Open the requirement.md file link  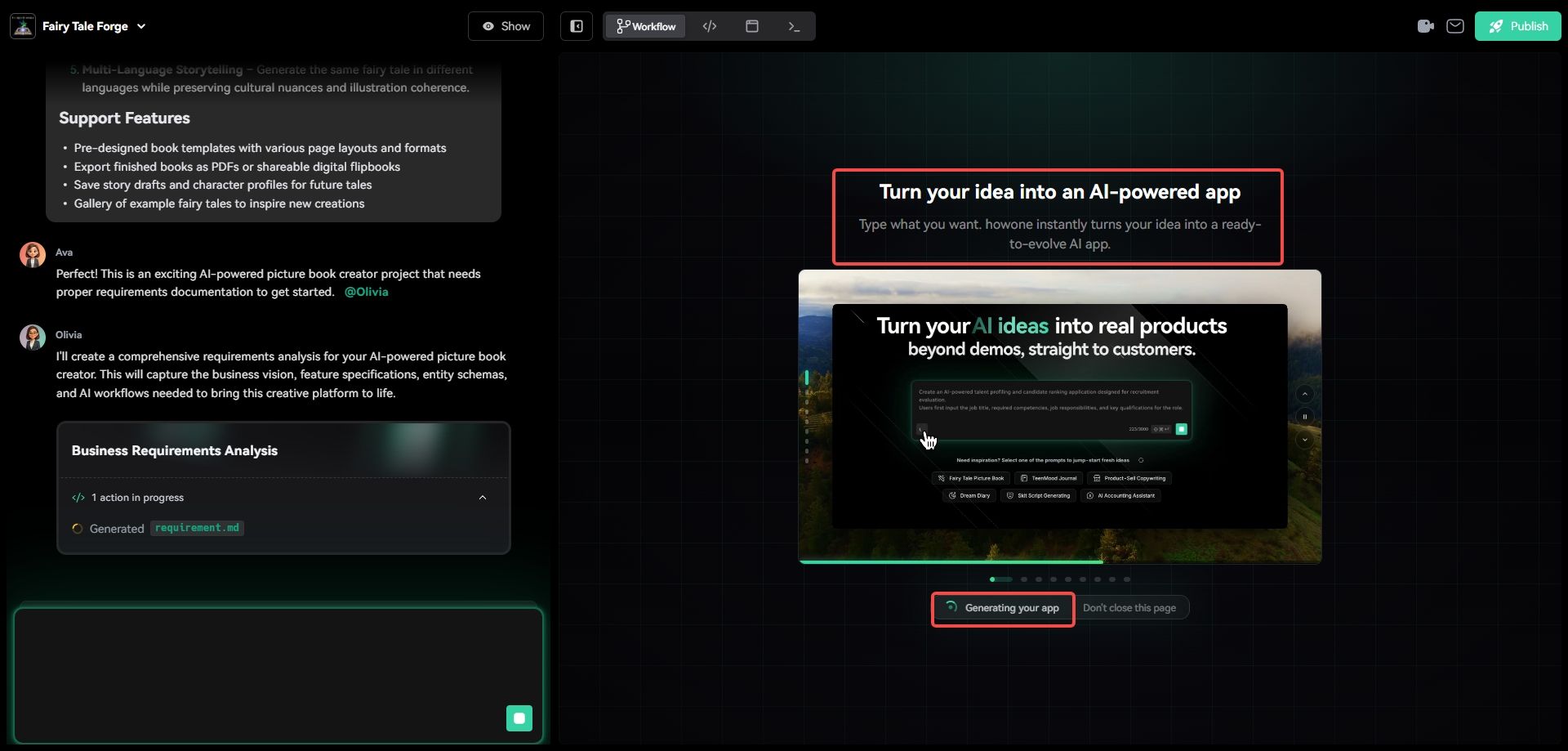(x=197, y=528)
